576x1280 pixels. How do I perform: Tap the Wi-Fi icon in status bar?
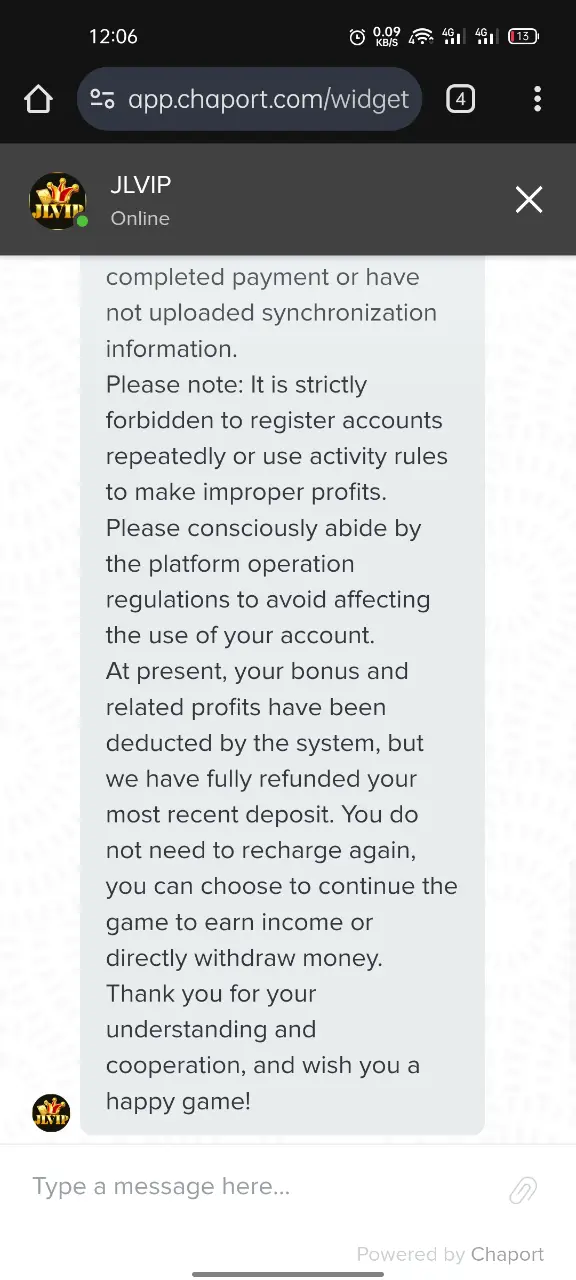(x=422, y=37)
